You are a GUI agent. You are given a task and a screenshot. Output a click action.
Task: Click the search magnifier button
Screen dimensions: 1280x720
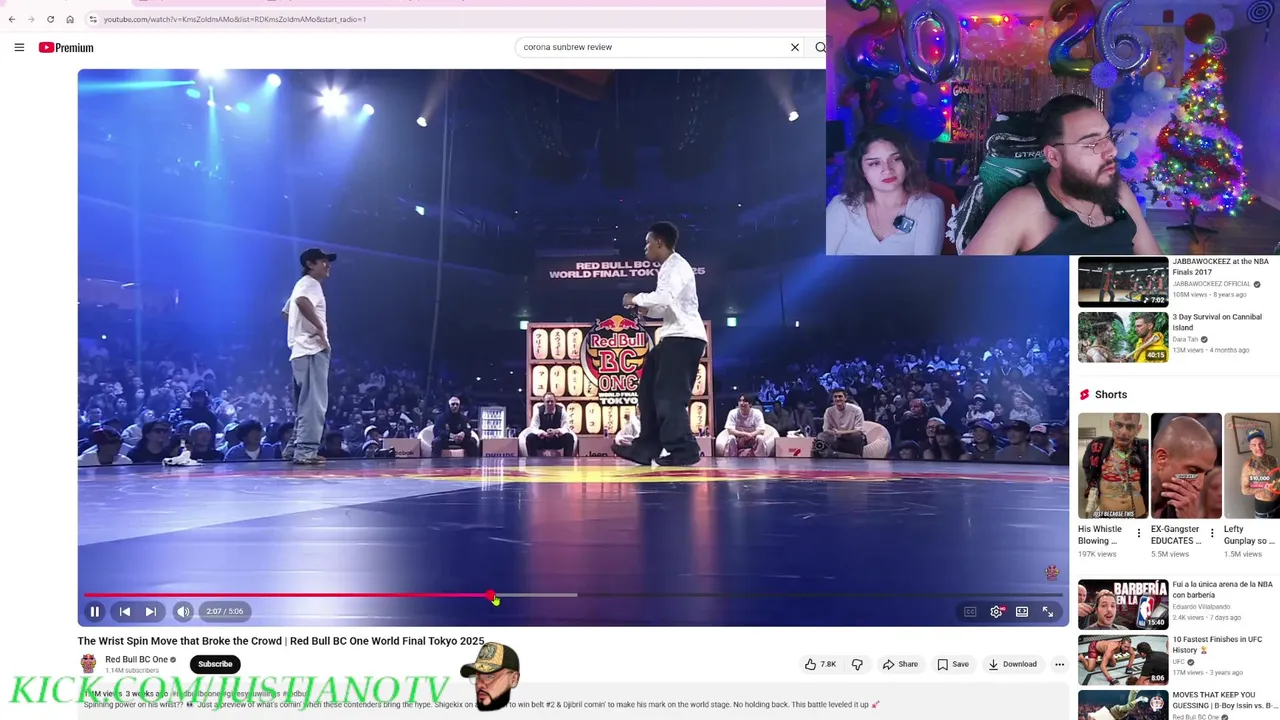820,47
